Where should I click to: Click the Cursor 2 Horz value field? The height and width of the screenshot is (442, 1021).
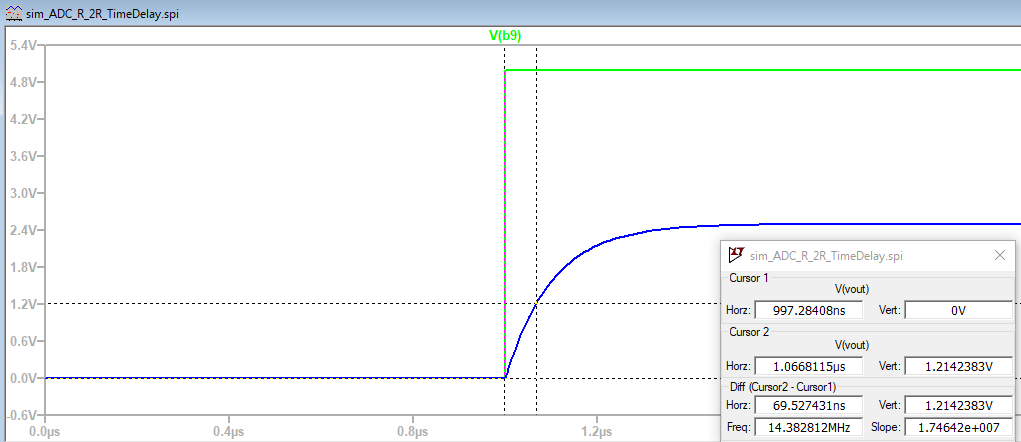coord(807,365)
